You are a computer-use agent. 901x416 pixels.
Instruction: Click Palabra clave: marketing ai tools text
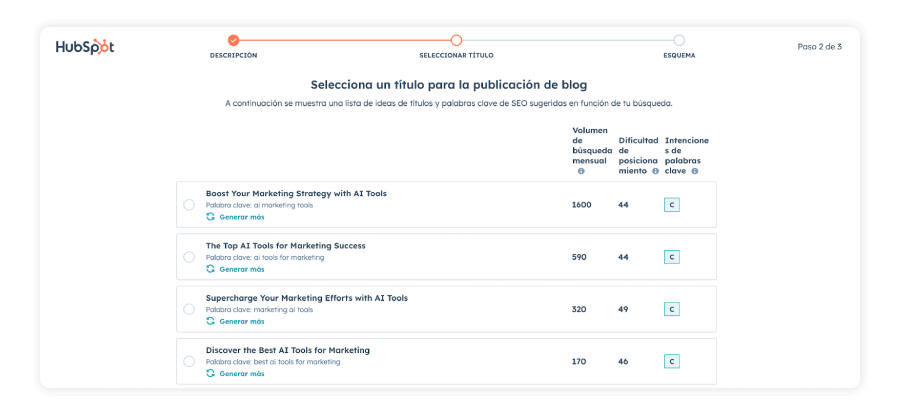coord(260,310)
